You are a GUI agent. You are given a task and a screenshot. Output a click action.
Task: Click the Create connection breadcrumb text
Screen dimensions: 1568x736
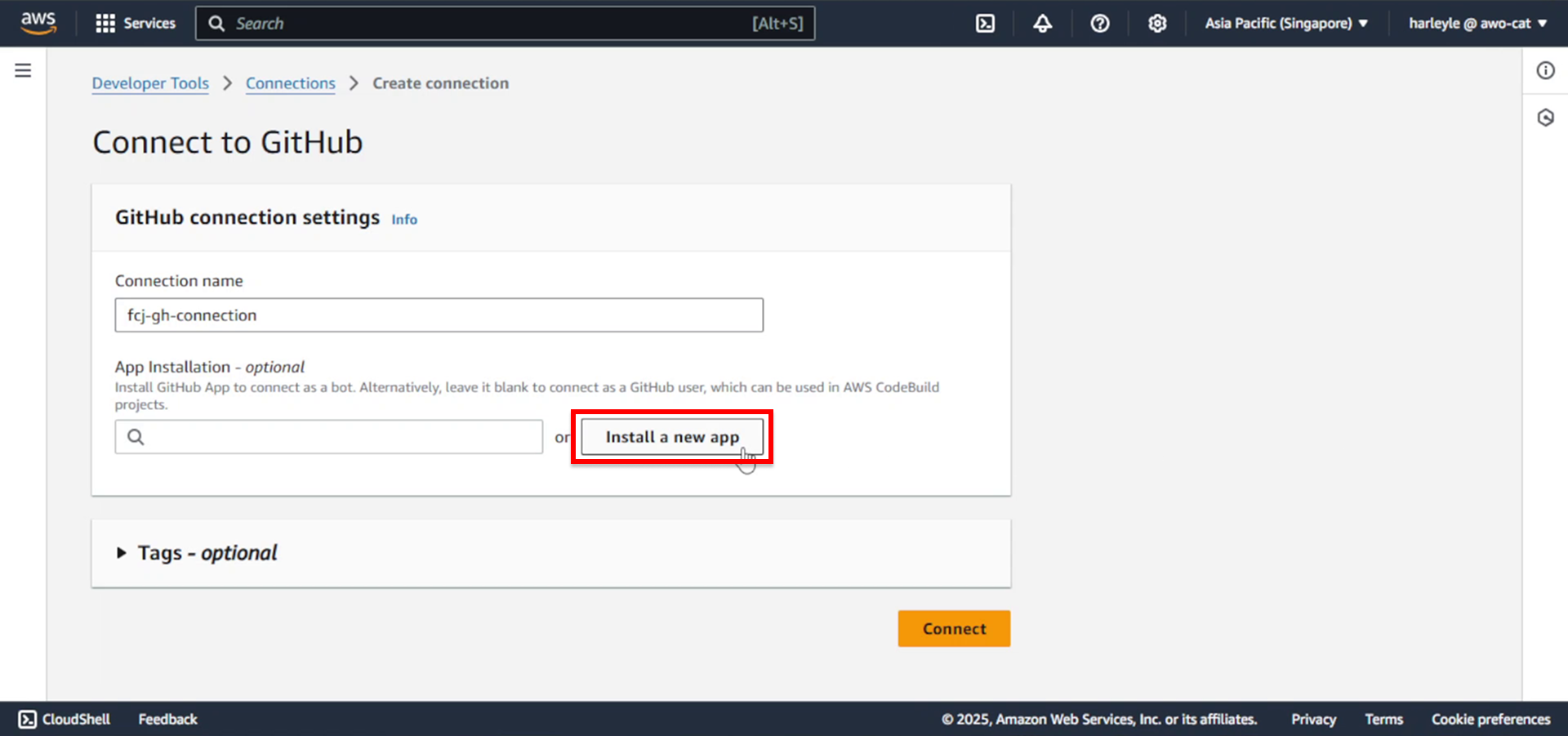click(440, 83)
